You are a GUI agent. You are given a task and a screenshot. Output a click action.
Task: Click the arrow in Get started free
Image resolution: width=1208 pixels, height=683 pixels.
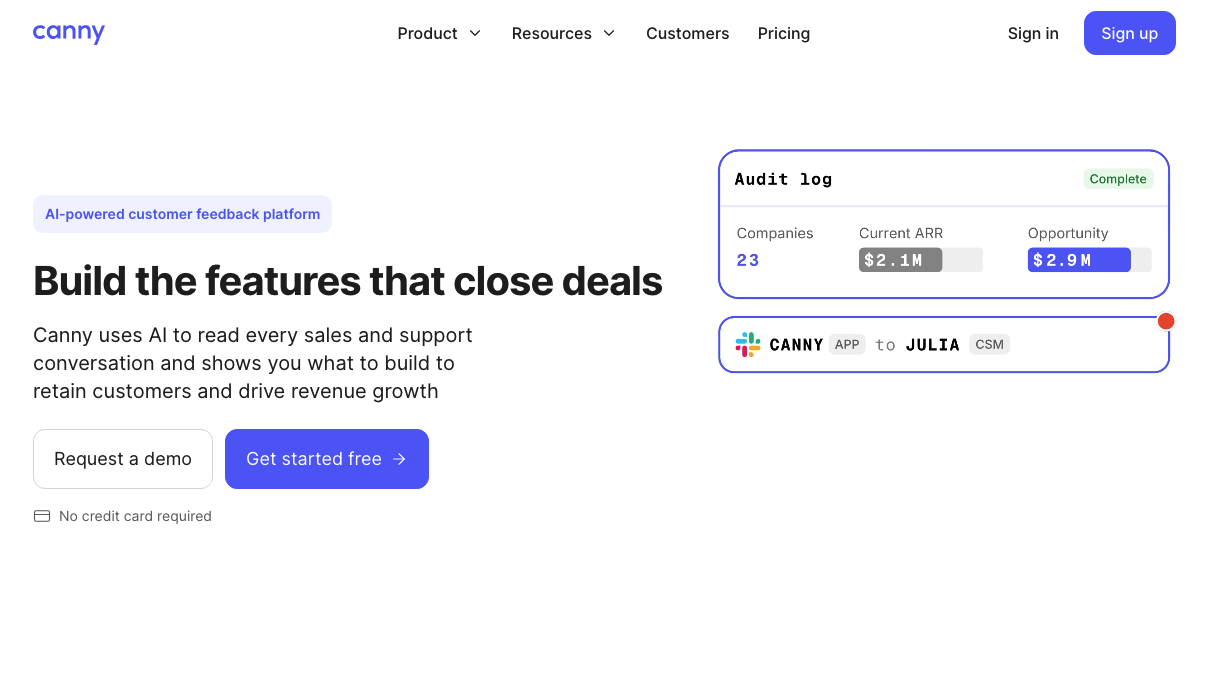[399, 459]
